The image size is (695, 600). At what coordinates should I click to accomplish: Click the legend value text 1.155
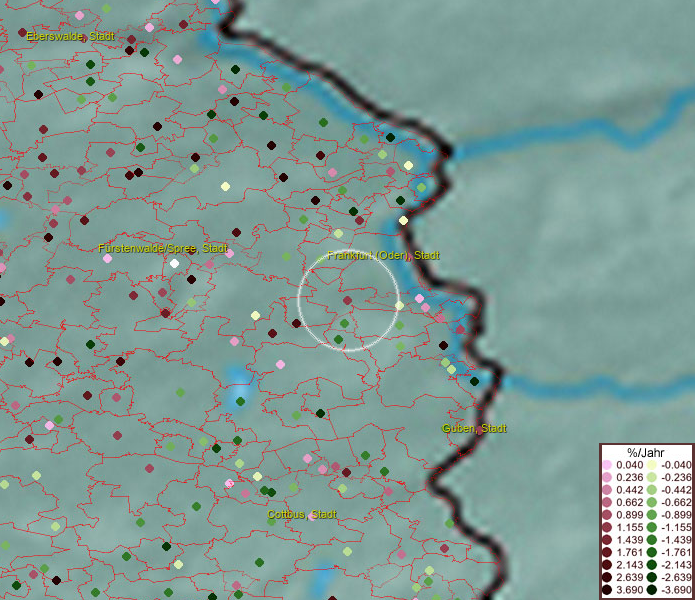pos(629,527)
